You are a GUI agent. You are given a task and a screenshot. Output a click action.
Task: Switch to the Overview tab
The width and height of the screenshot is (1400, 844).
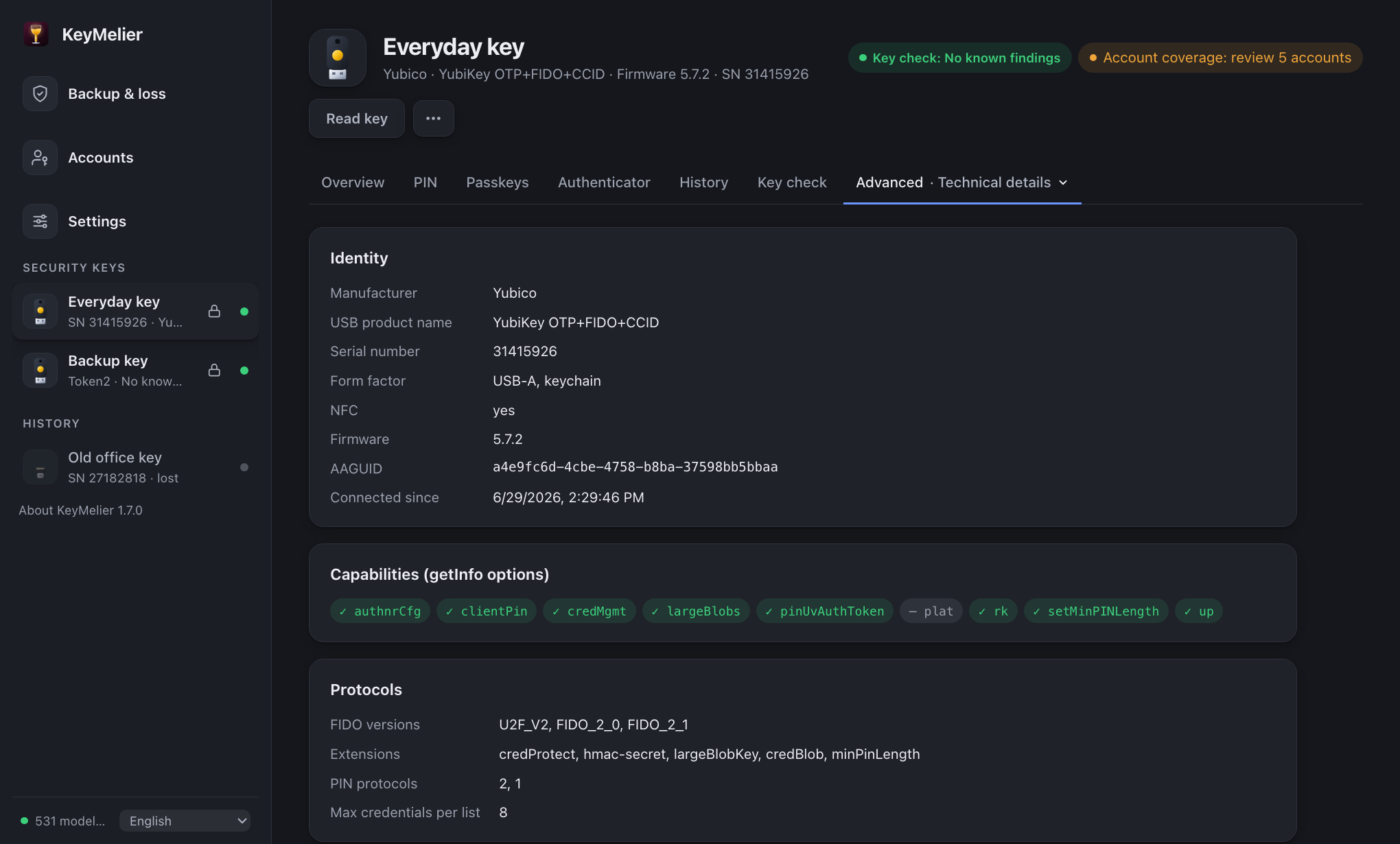click(353, 183)
